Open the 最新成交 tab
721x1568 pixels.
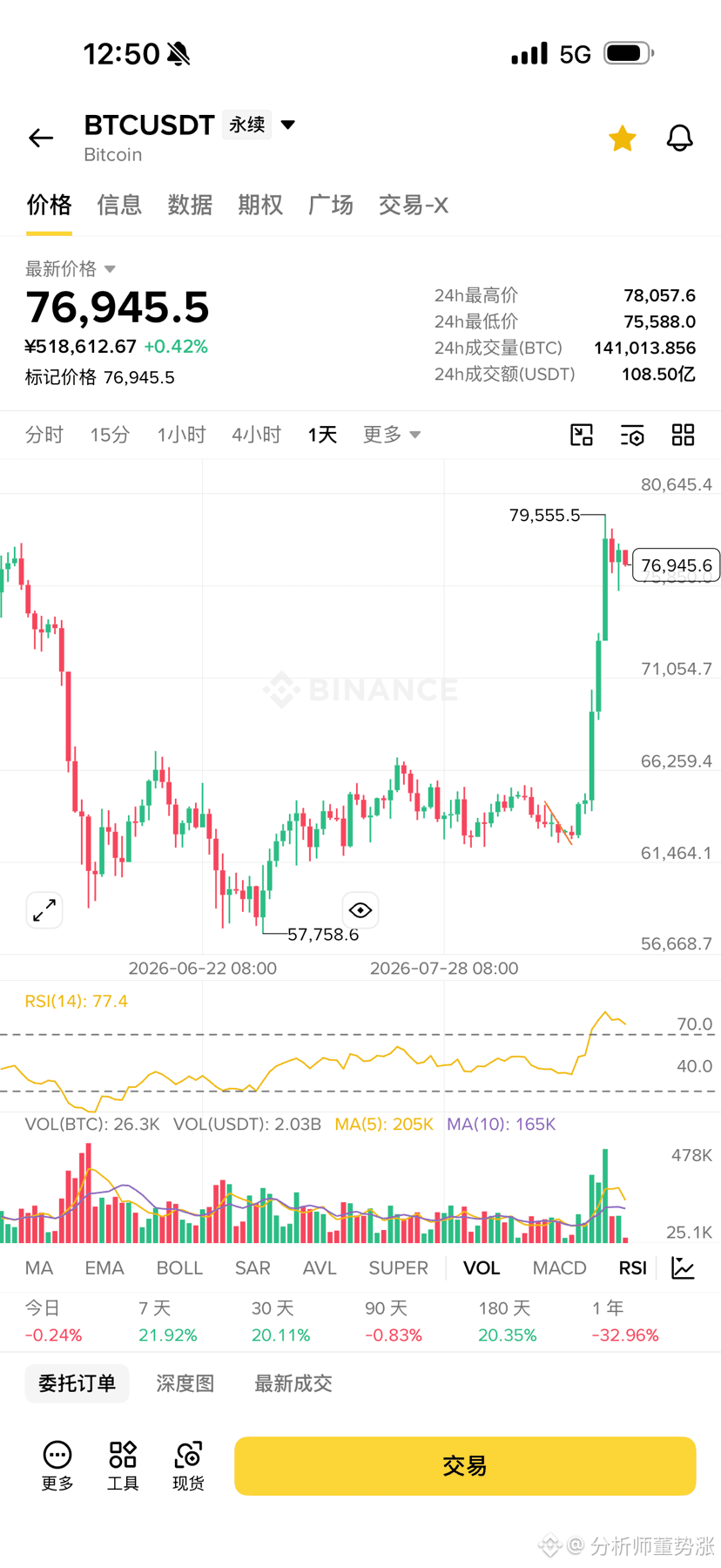[x=293, y=1383]
